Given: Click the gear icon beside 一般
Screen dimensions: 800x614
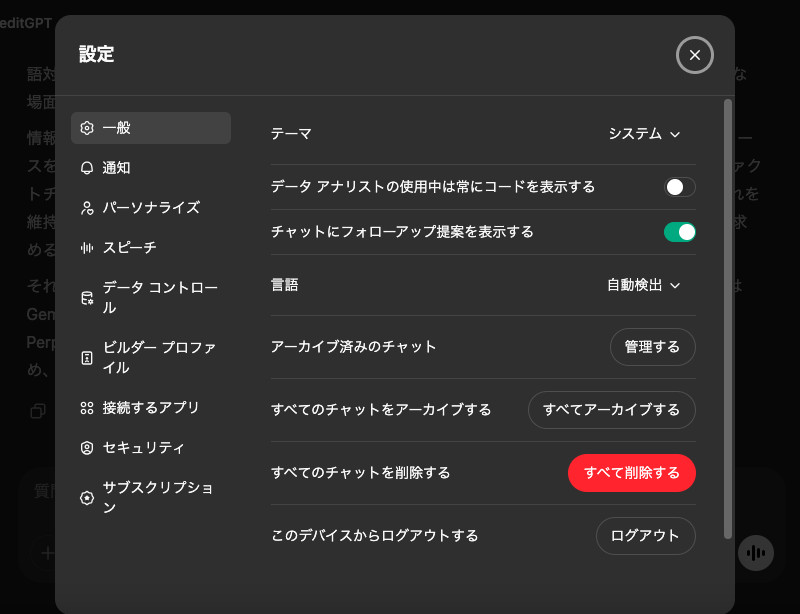Looking at the screenshot, I should [87, 128].
